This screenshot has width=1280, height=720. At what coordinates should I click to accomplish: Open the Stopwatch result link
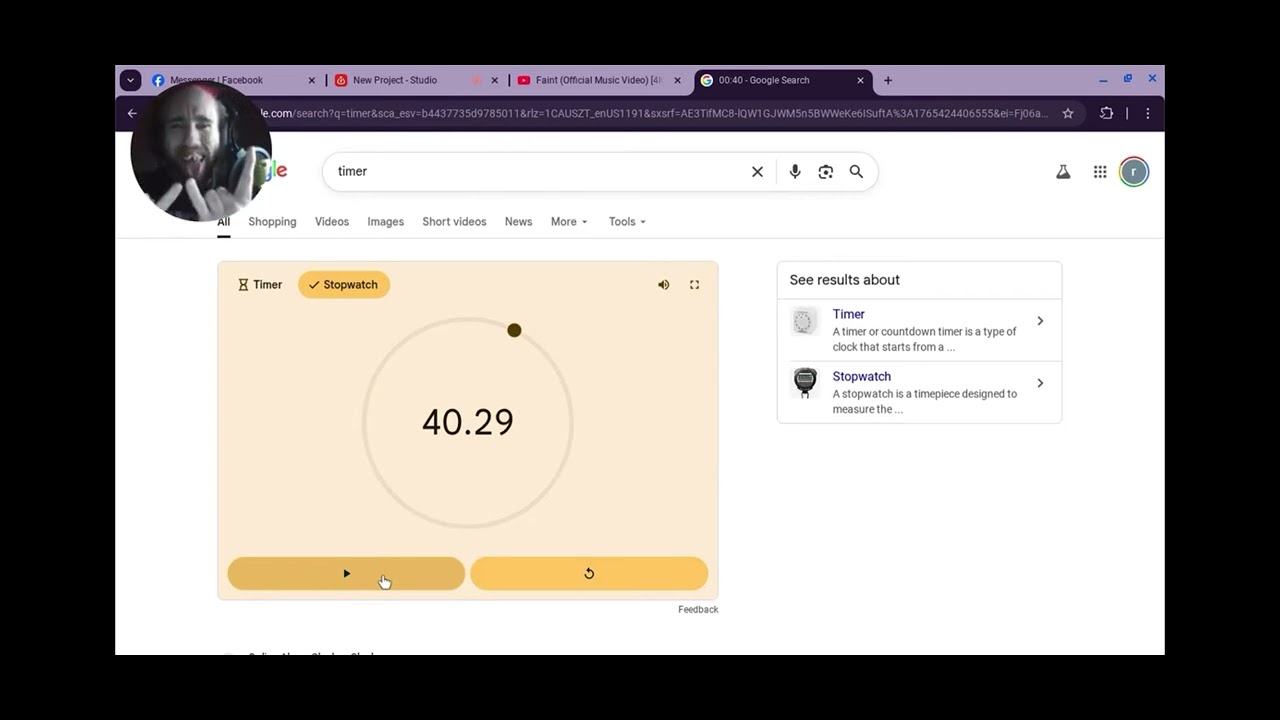point(862,376)
